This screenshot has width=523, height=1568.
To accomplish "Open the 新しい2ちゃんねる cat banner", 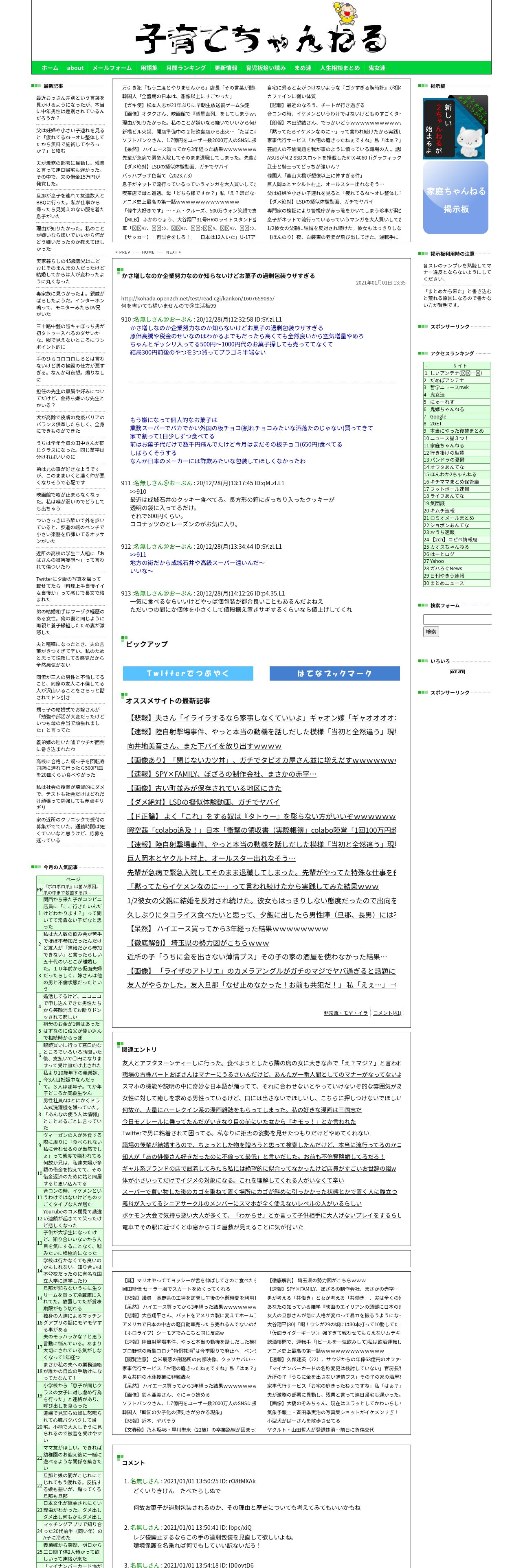I will (x=455, y=127).
